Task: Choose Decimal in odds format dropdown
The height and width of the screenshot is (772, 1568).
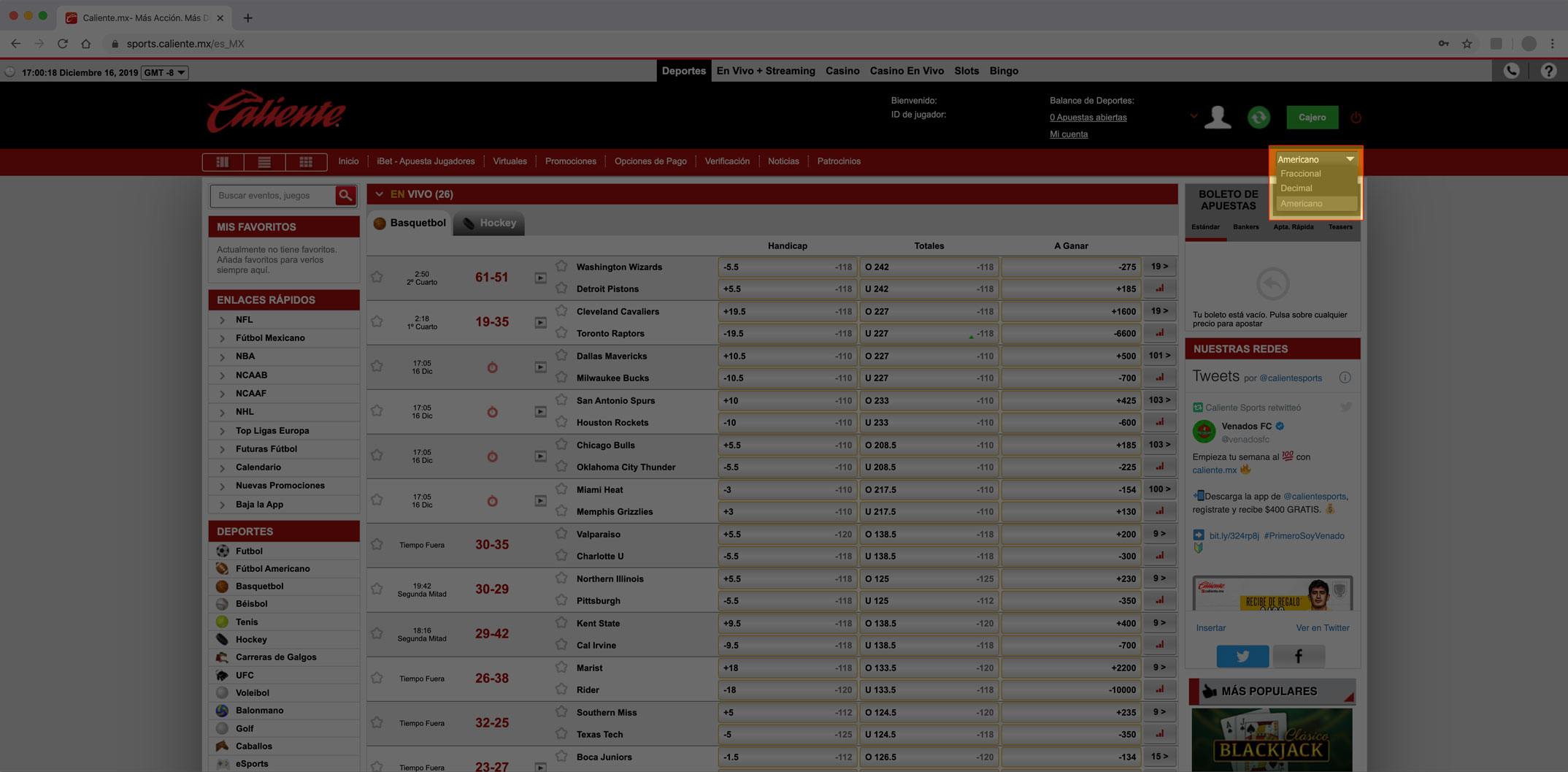Action: [x=1296, y=188]
